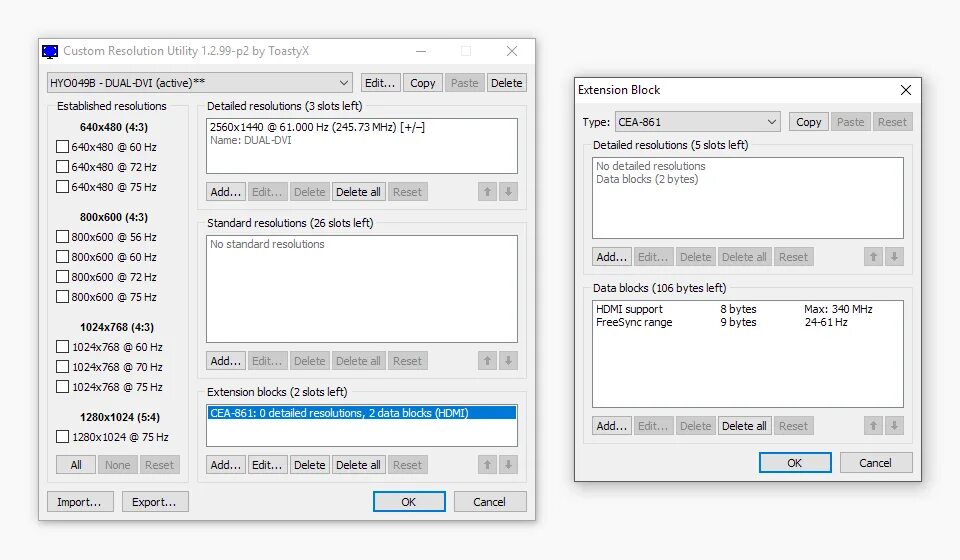Click the up arrow under Standard resolutions

coord(487,361)
